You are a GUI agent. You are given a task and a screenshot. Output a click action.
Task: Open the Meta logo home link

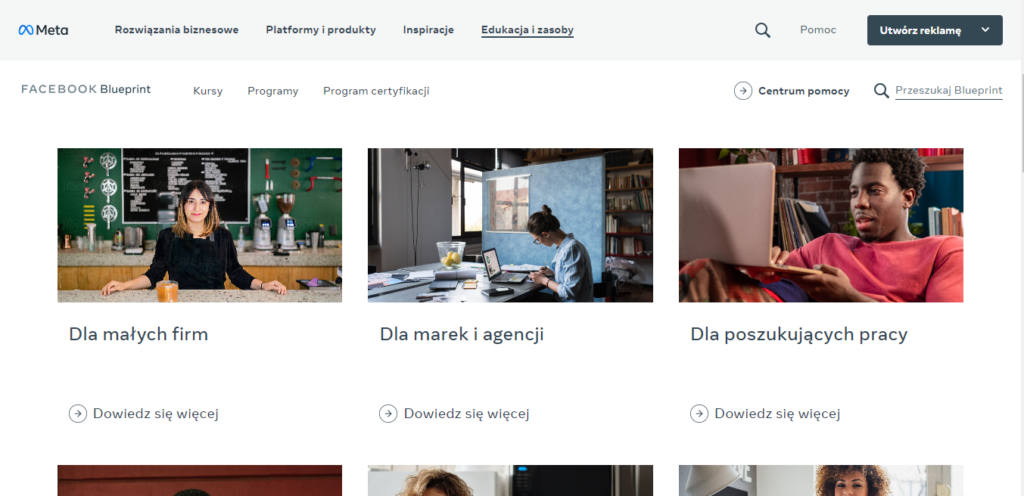43,30
